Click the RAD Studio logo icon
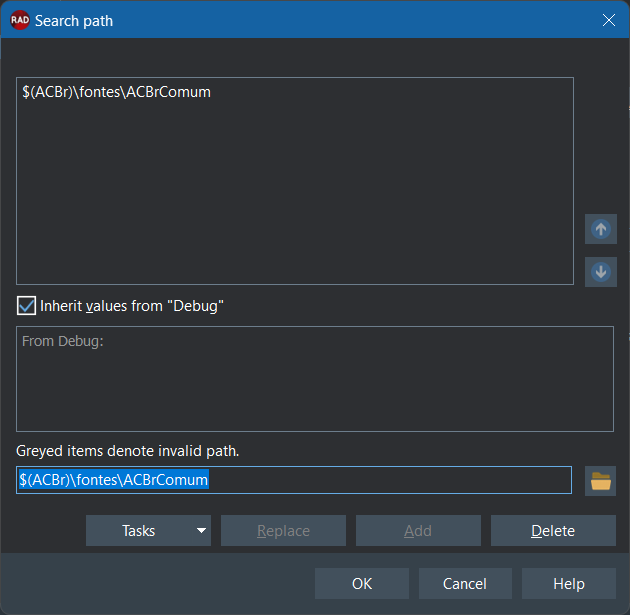The image size is (630, 615). 20,20
